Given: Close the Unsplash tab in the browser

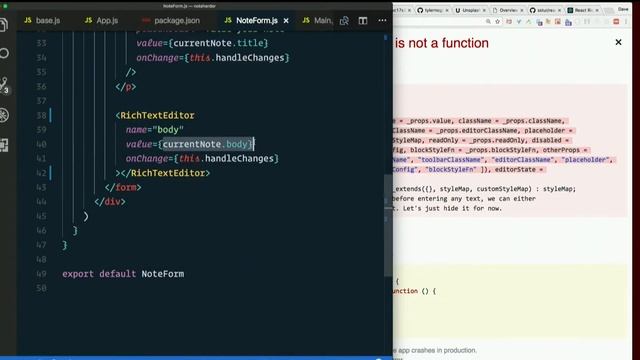Looking at the screenshot, I should 484,10.
